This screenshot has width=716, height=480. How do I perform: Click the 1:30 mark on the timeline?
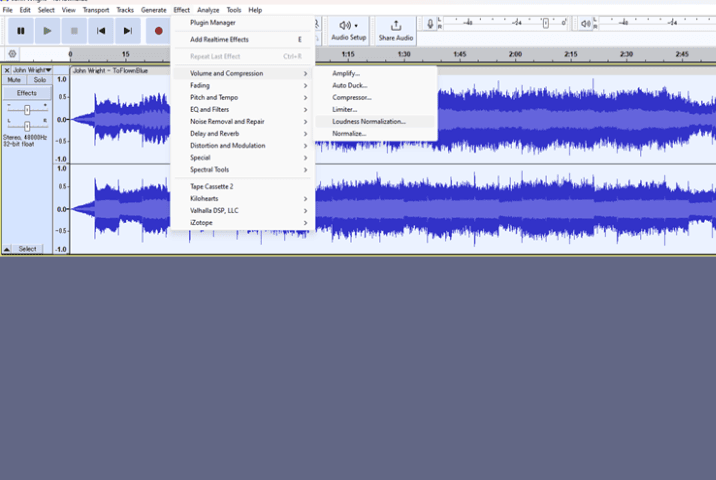tap(404, 54)
